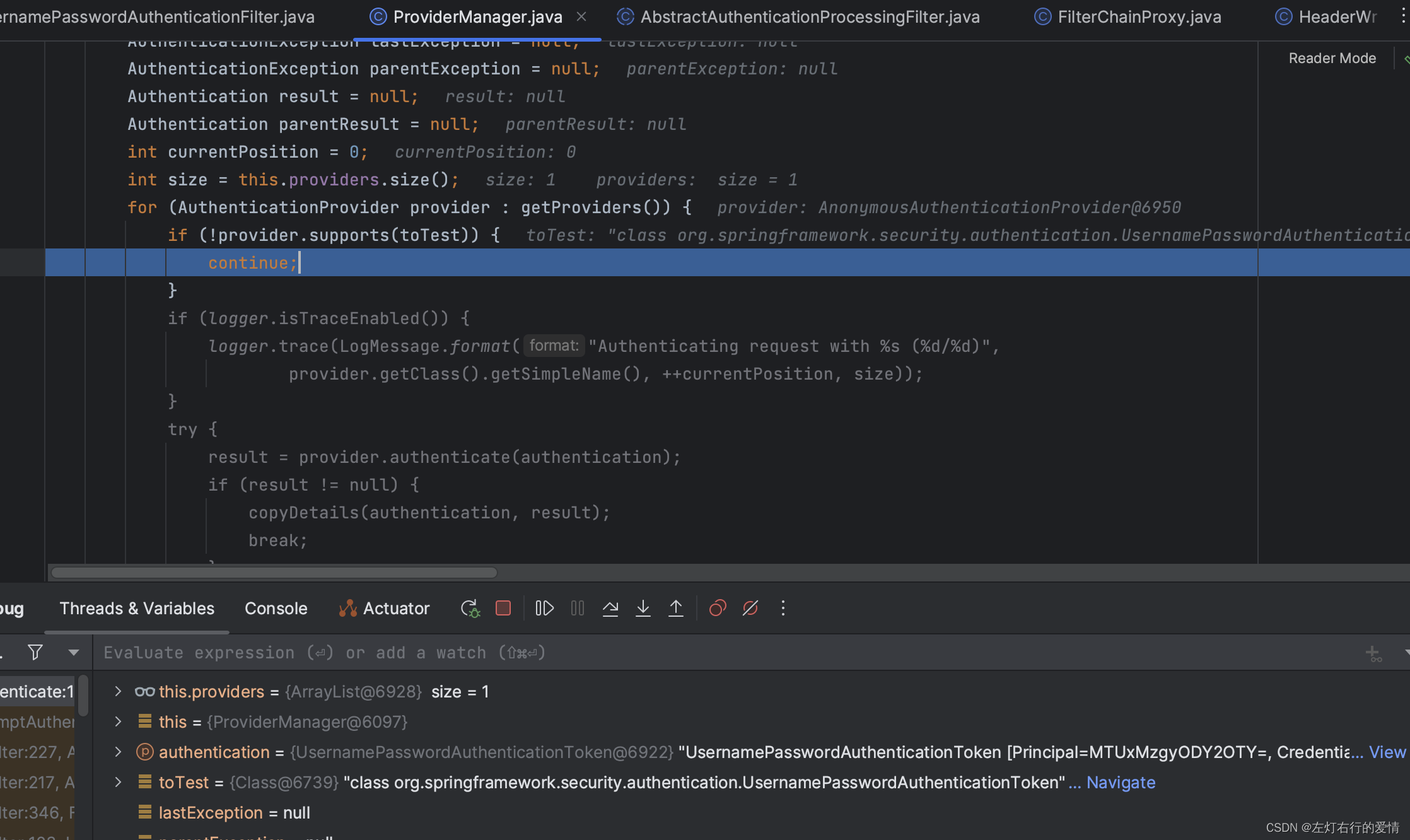
Task: Open debugger more actions menu
Action: pos(783,609)
